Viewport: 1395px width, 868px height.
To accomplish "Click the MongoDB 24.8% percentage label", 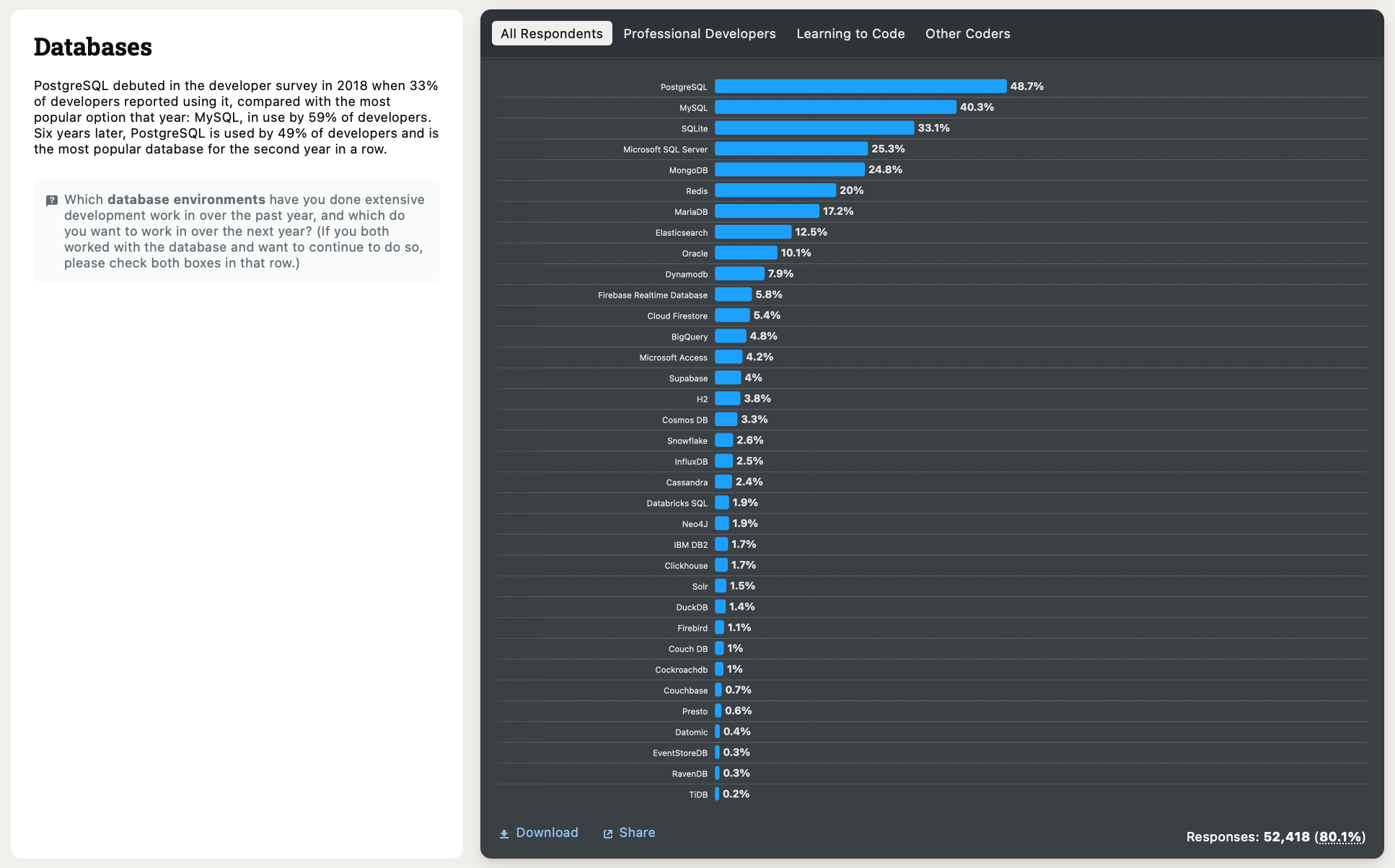I will 885,169.
